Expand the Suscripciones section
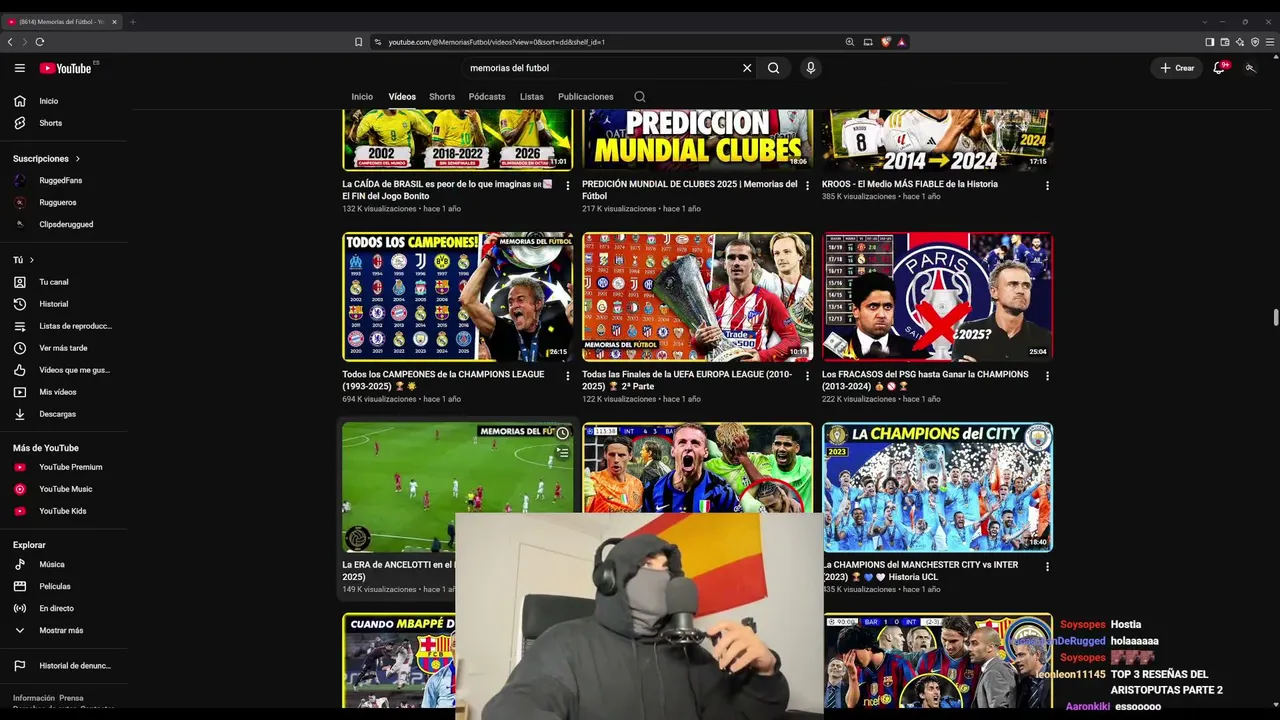1280x720 pixels. 46,159
